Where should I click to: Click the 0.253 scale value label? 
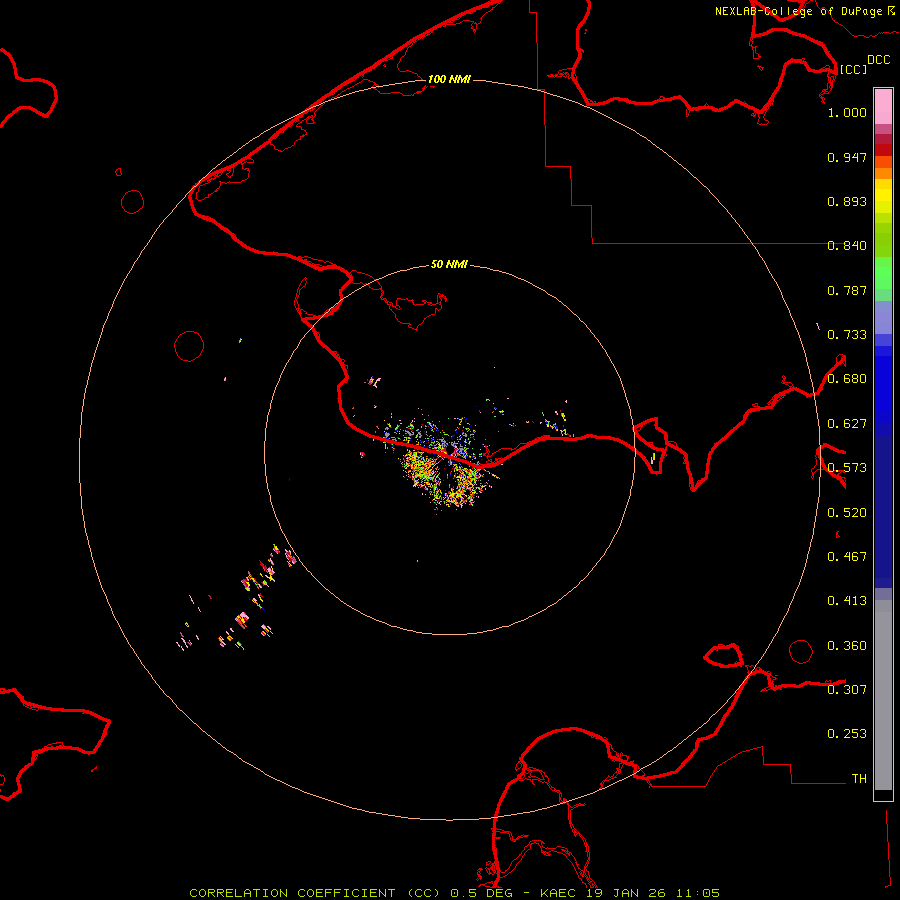(847, 734)
